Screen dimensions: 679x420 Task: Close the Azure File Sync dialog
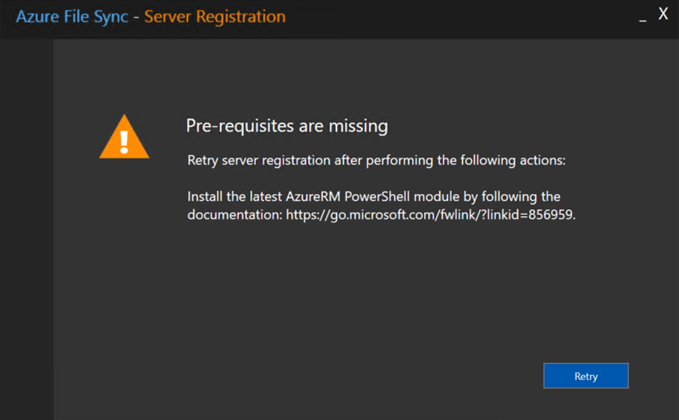click(663, 14)
